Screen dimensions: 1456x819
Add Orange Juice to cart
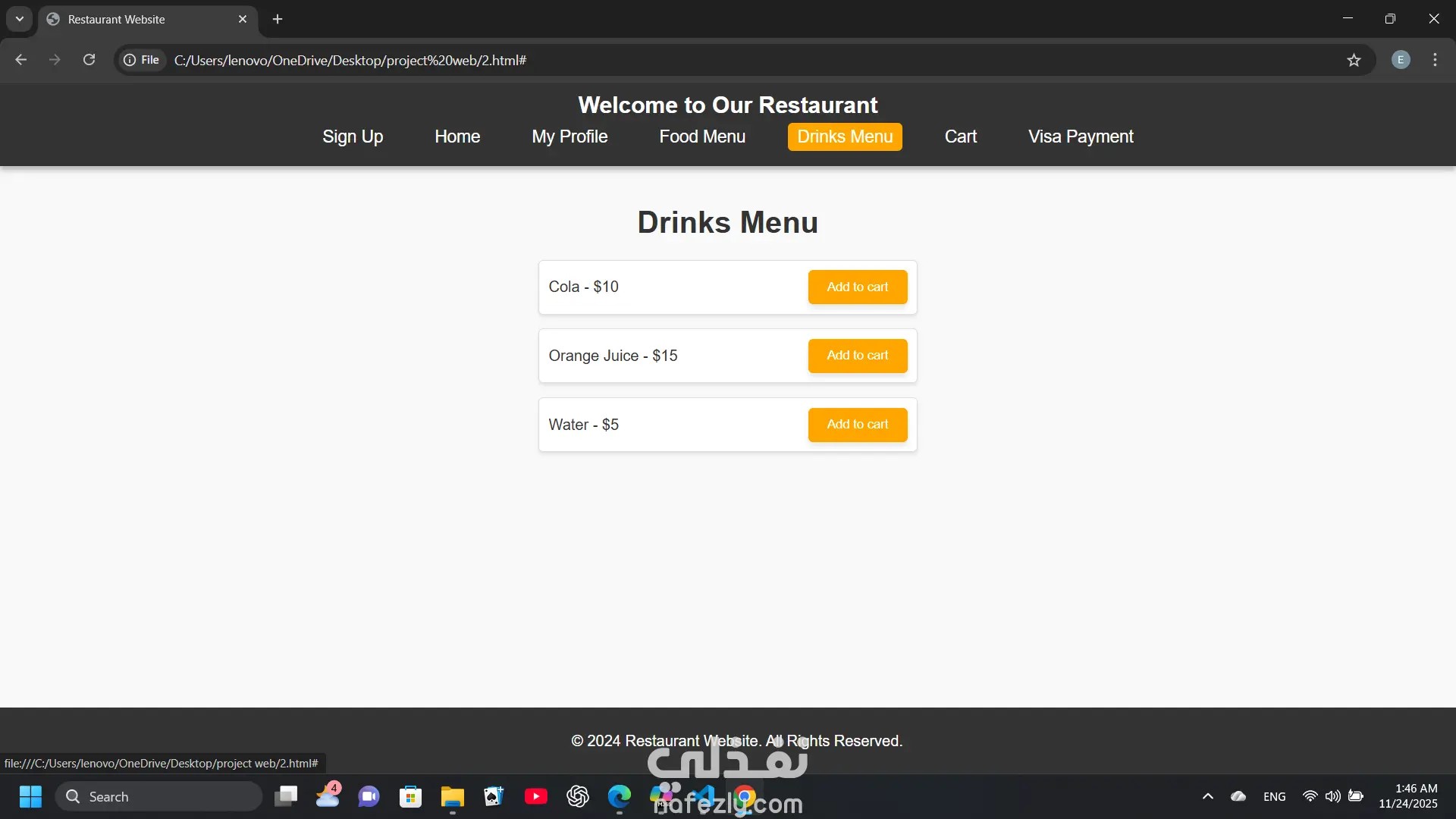[x=857, y=356]
